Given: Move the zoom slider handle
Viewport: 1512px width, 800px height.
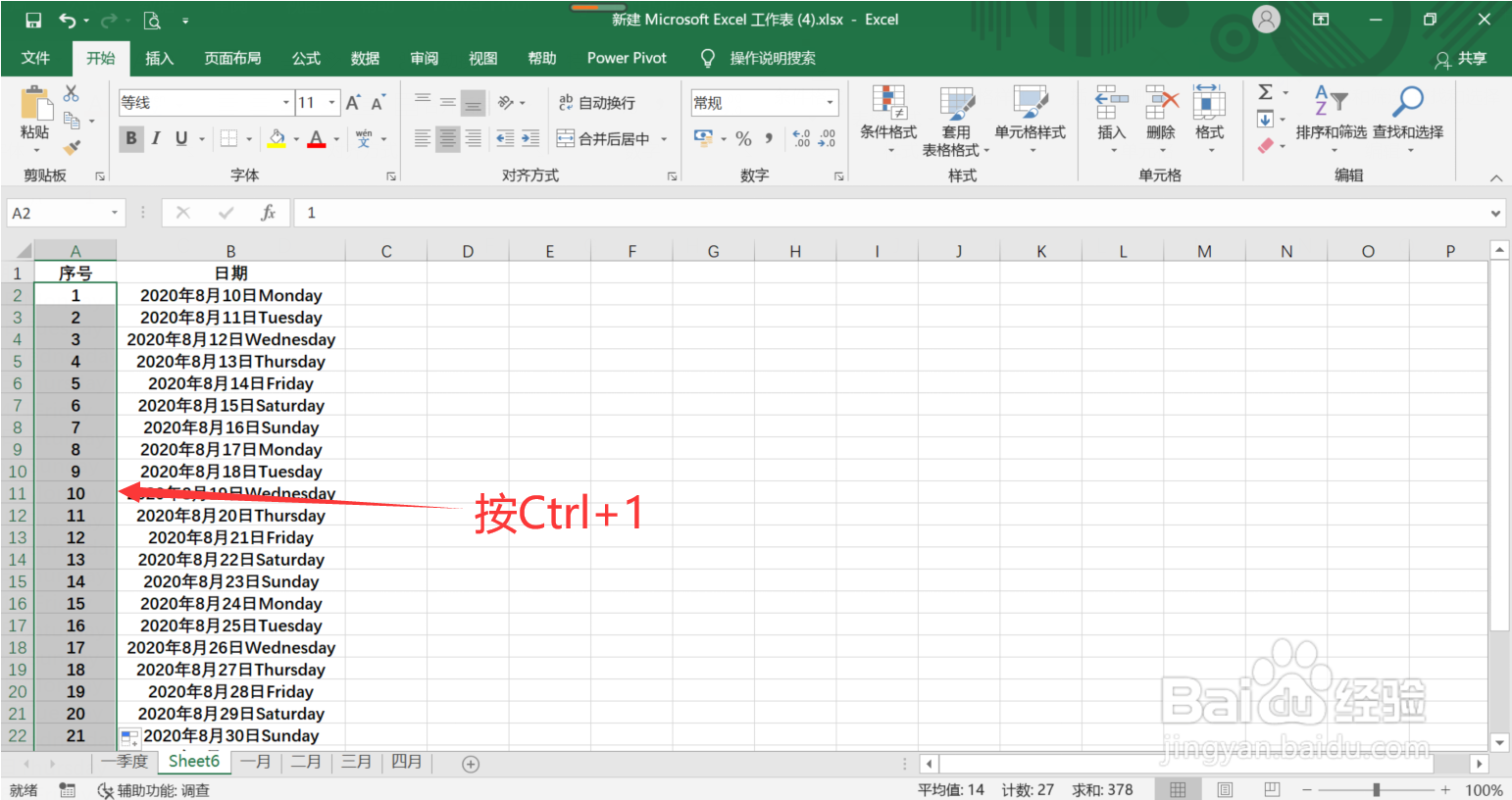Looking at the screenshot, I should click(x=1377, y=789).
